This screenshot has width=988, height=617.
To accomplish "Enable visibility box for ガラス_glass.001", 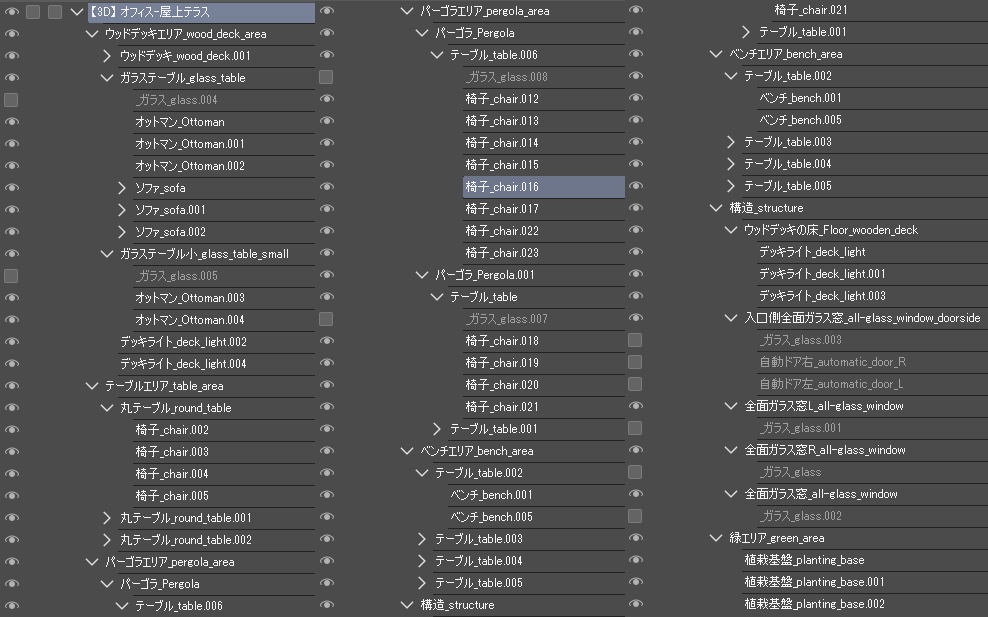I will coord(635,428).
